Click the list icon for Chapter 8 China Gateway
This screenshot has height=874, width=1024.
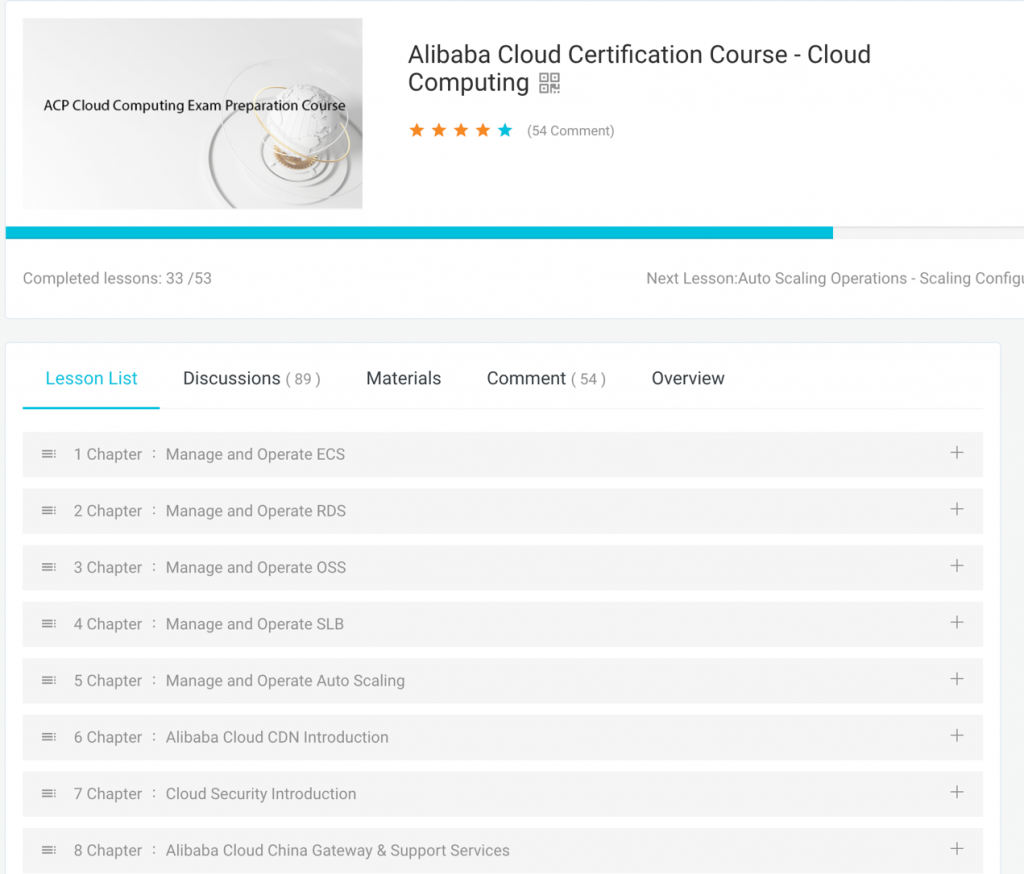(49, 850)
